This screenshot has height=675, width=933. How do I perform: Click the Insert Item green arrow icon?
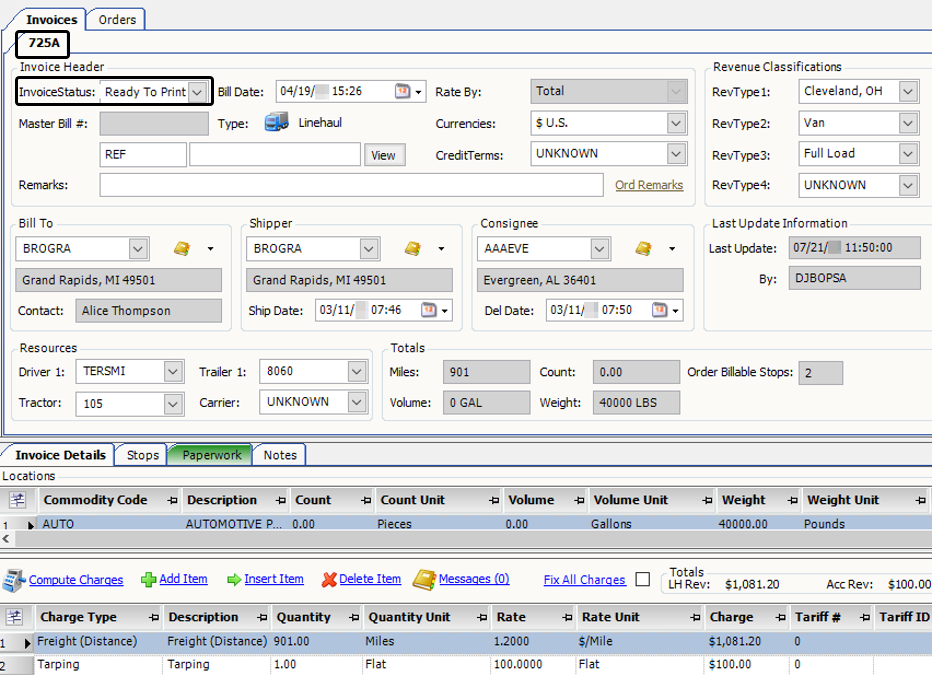coord(234,579)
